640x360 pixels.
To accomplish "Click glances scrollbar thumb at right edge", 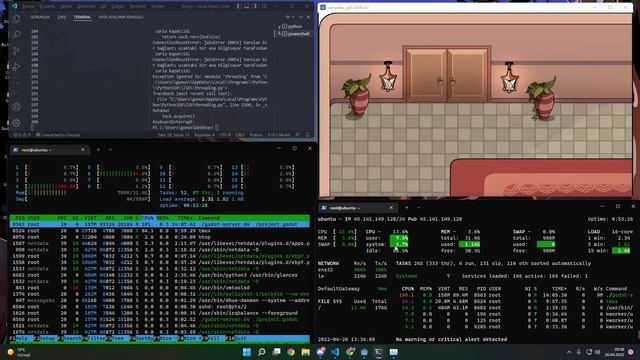I will [638, 336].
